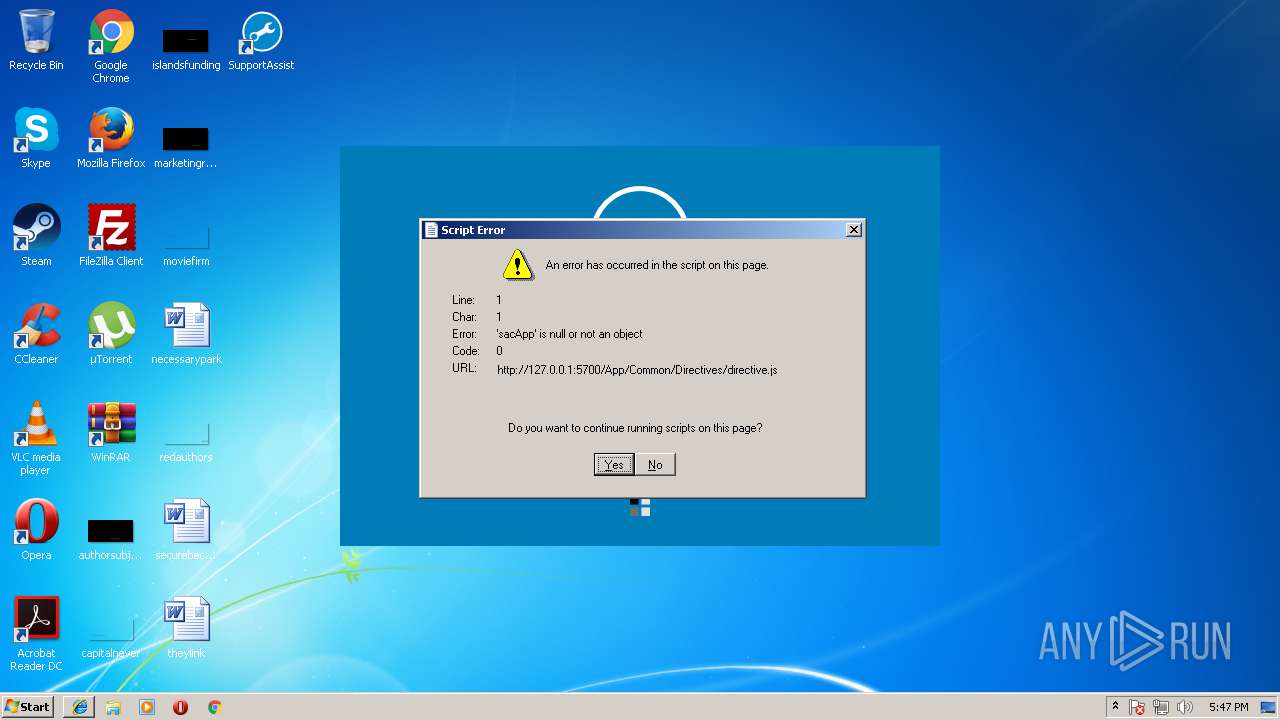The height and width of the screenshot is (720, 1280).
Task: Select the necessarypark Word document
Action: [186, 334]
